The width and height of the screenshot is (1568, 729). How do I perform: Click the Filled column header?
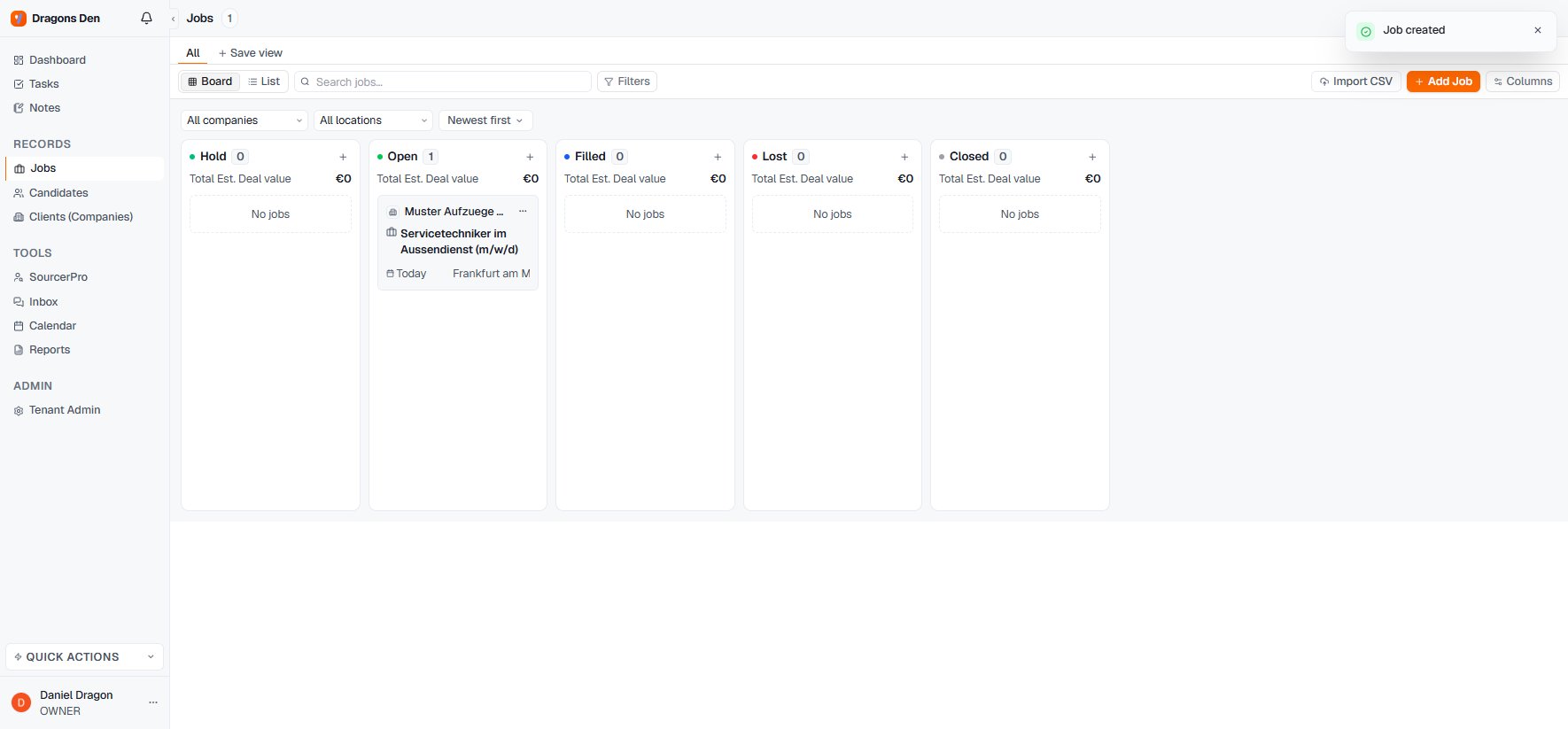(x=590, y=157)
